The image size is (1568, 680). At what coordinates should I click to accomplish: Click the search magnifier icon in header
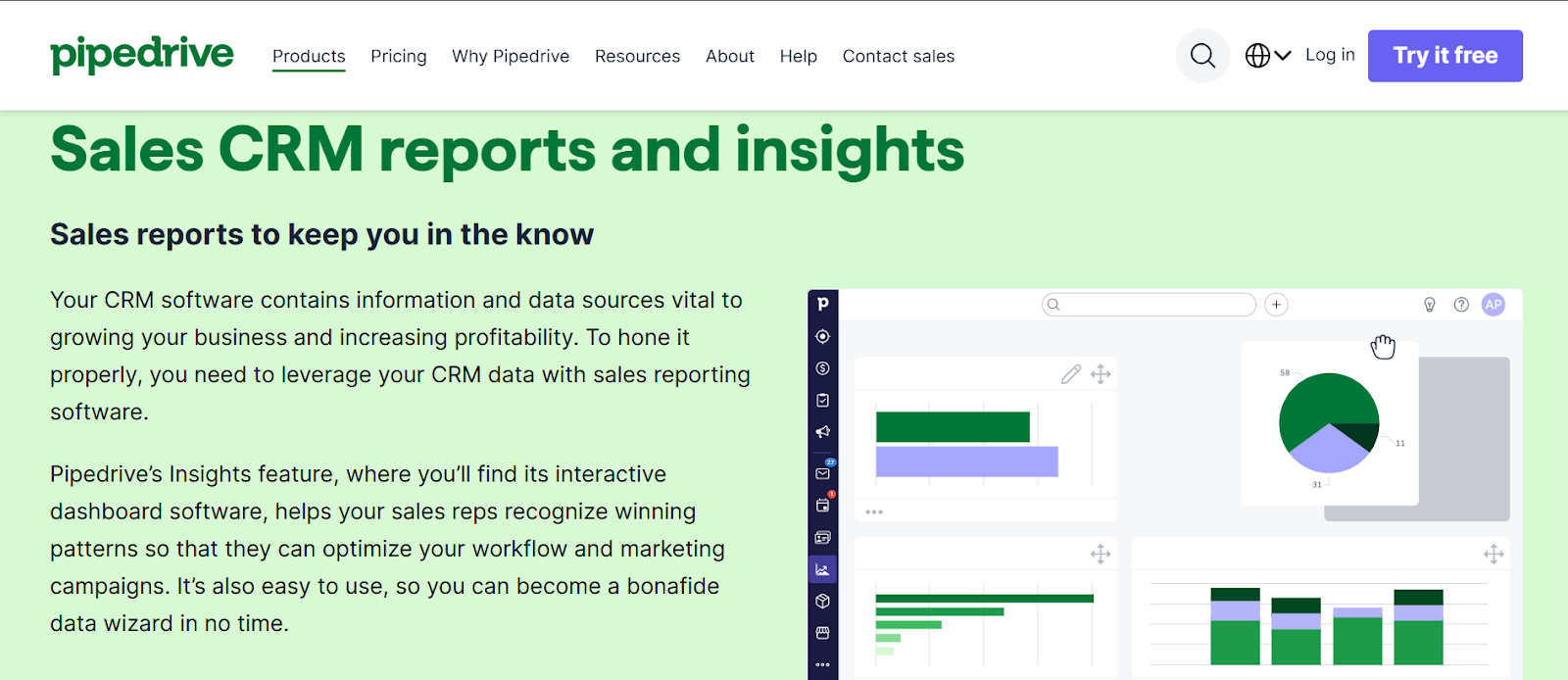(x=1202, y=56)
